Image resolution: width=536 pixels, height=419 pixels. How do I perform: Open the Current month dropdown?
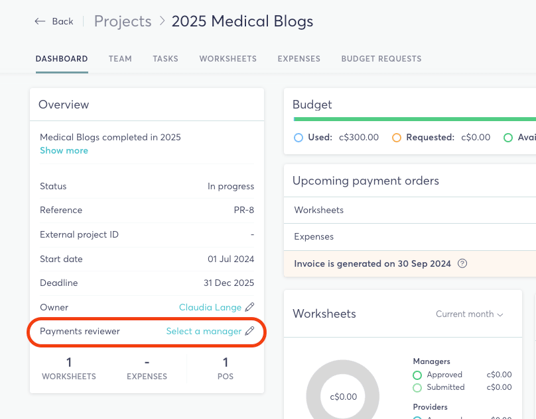469,314
